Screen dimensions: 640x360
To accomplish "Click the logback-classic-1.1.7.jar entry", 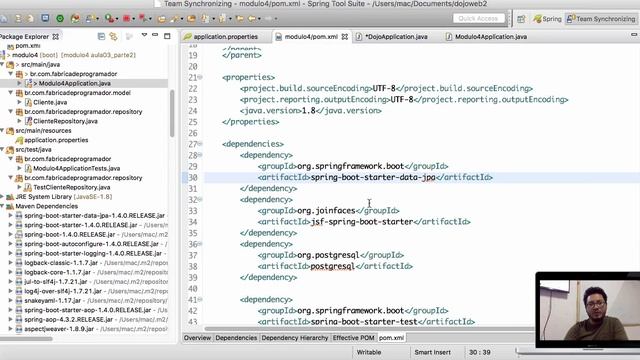I will [x=61, y=263].
